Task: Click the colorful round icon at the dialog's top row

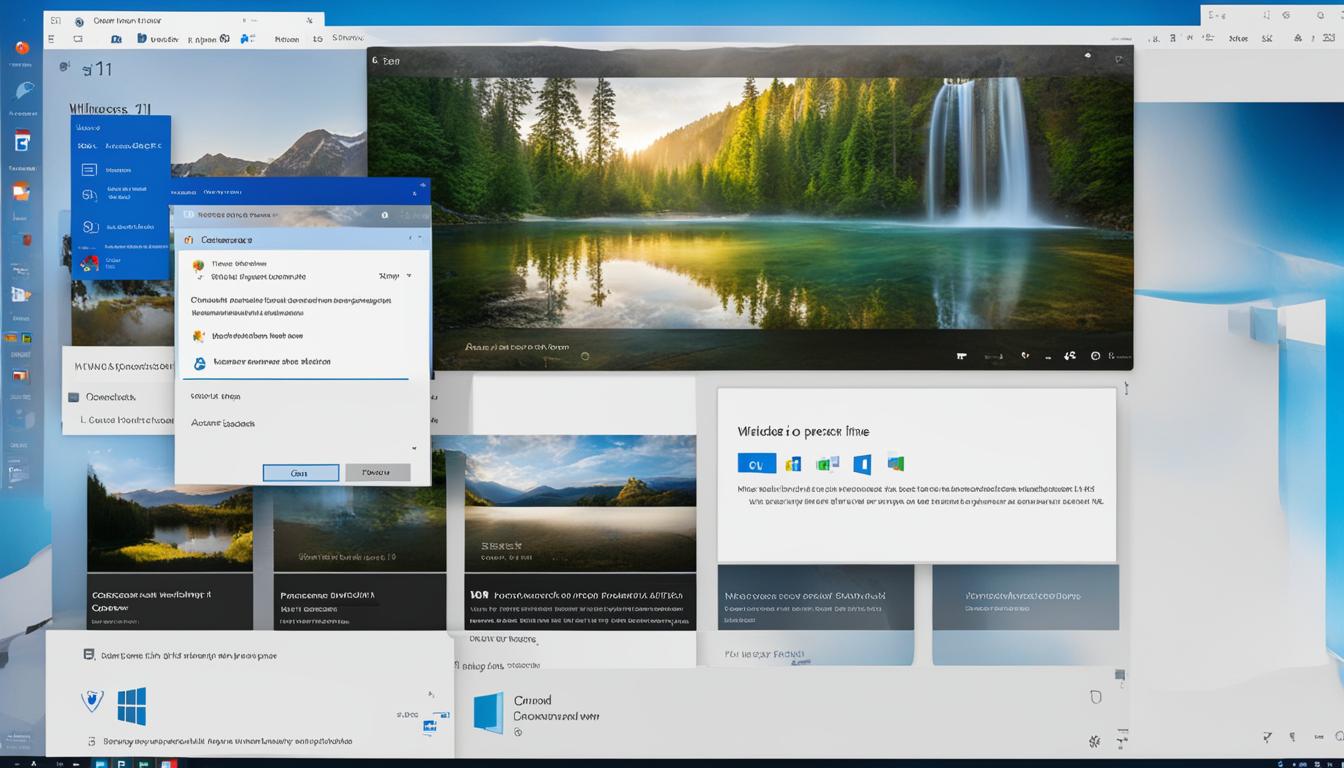Action: [x=198, y=266]
